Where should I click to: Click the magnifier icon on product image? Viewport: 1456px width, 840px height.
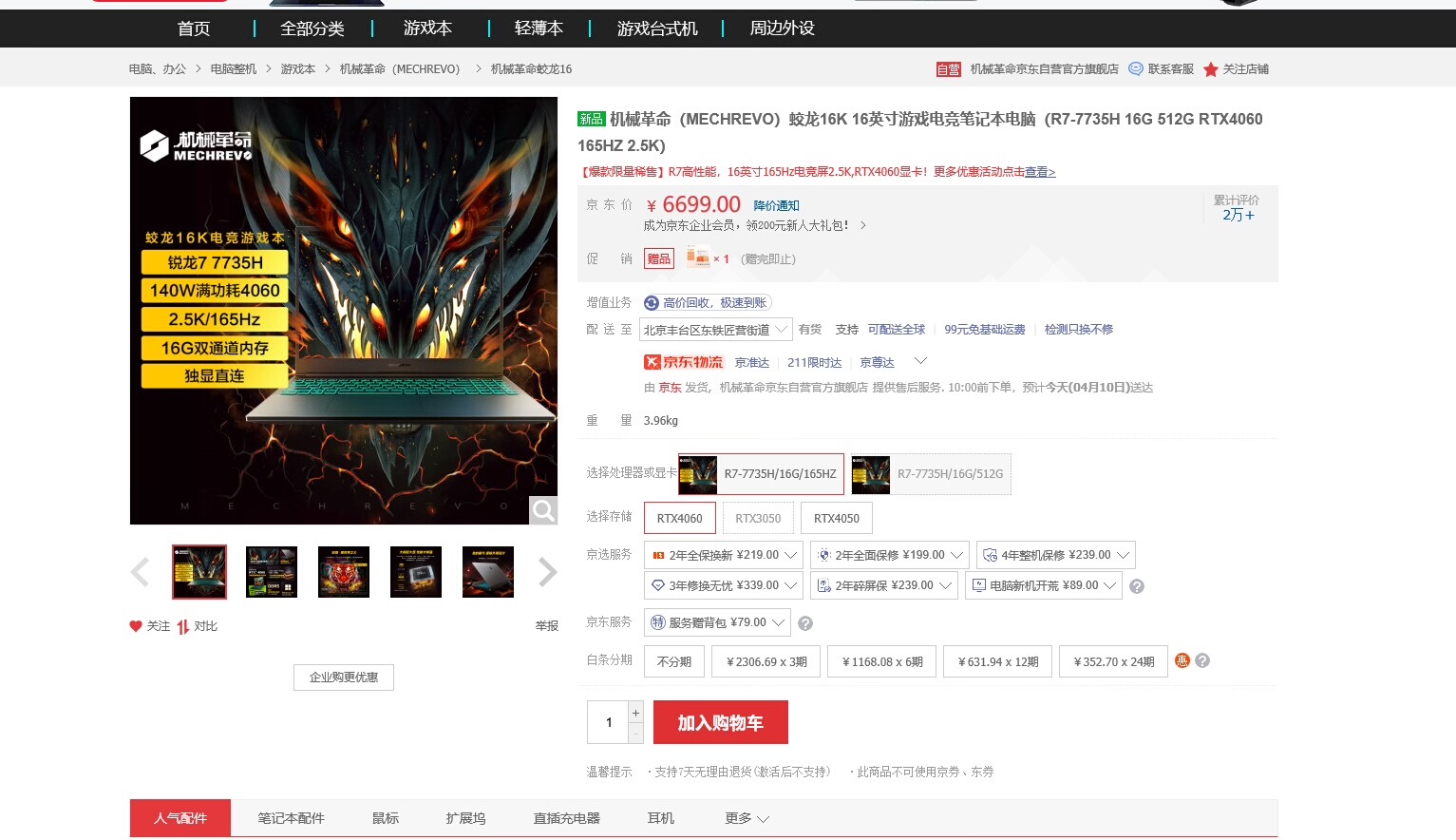pos(543,510)
